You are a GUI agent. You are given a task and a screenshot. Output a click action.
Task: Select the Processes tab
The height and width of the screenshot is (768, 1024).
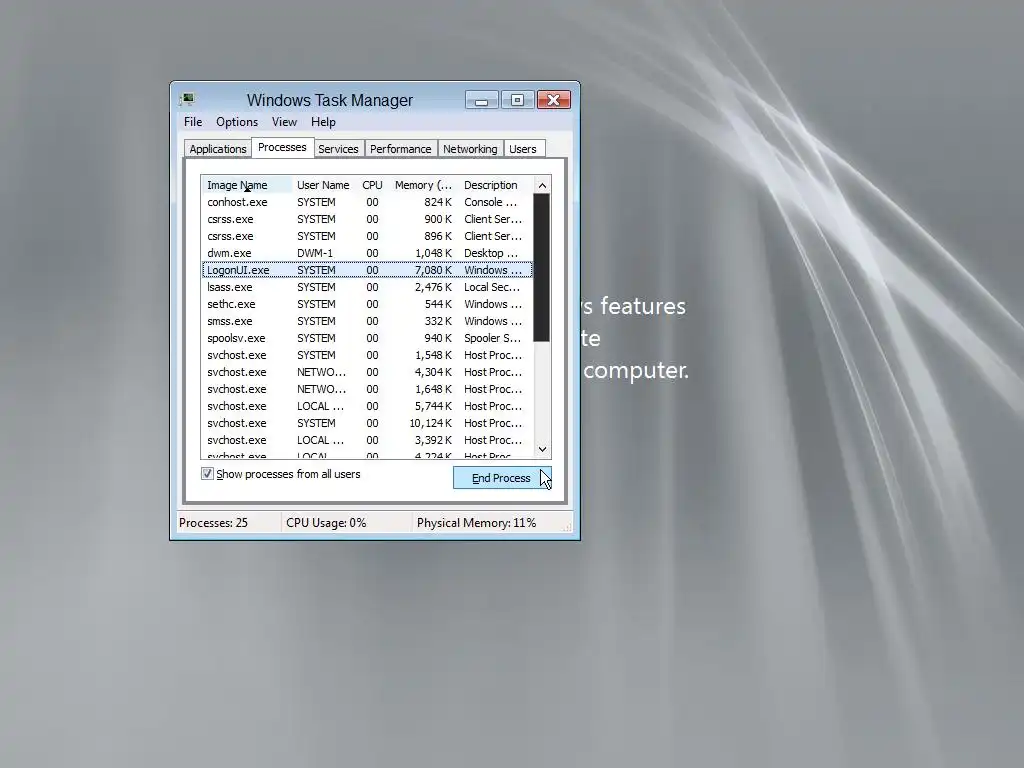(282, 148)
